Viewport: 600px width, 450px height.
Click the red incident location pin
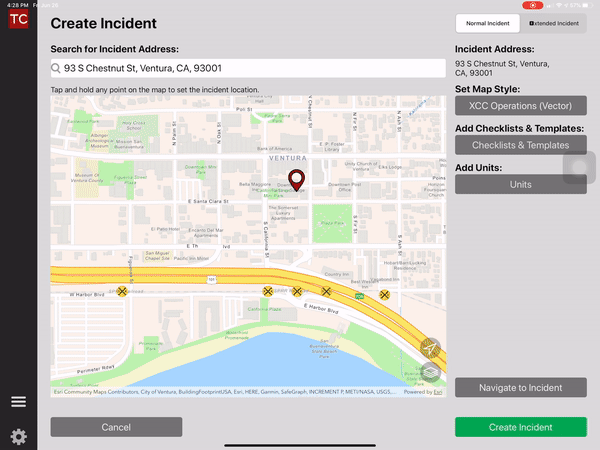pyautogui.click(x=296, y=181)
